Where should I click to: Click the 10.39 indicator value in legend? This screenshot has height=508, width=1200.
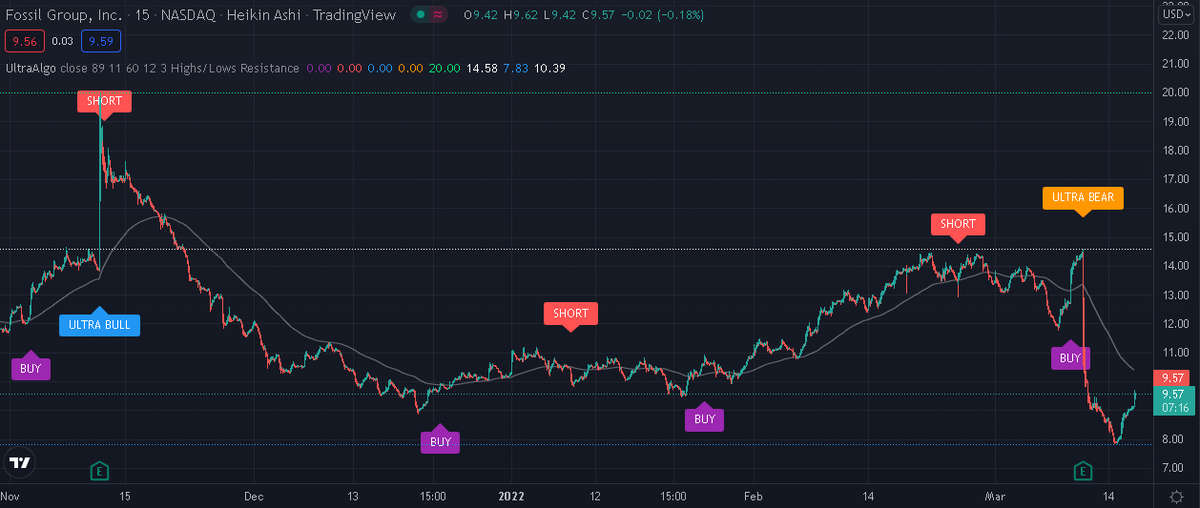coord(550,68)
